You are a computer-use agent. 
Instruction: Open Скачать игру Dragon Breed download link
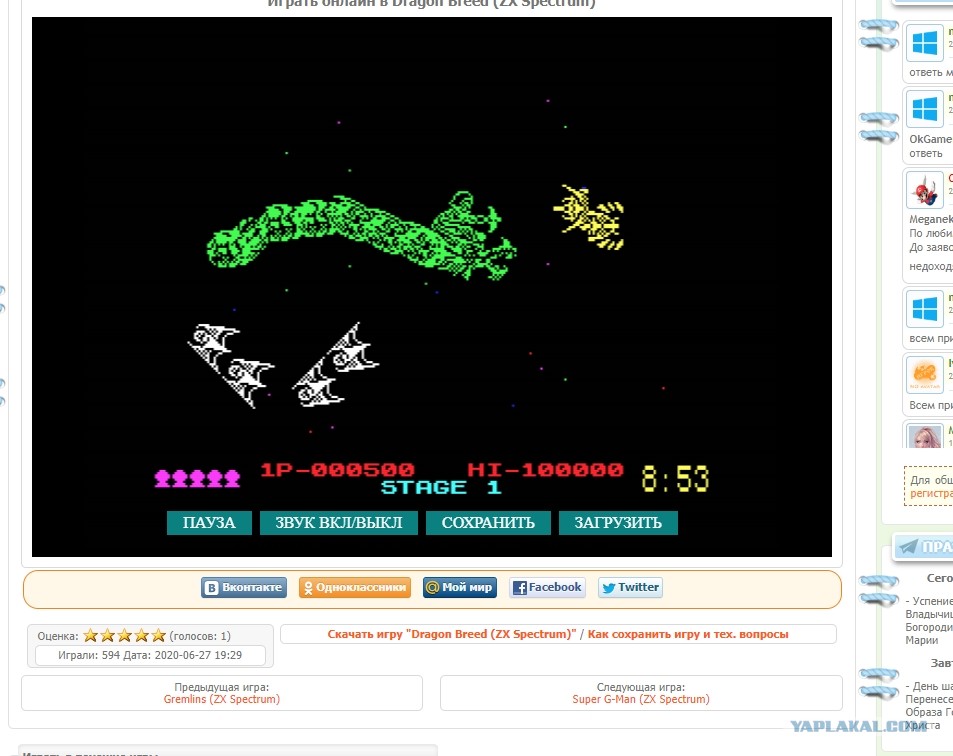pos(452,634)
